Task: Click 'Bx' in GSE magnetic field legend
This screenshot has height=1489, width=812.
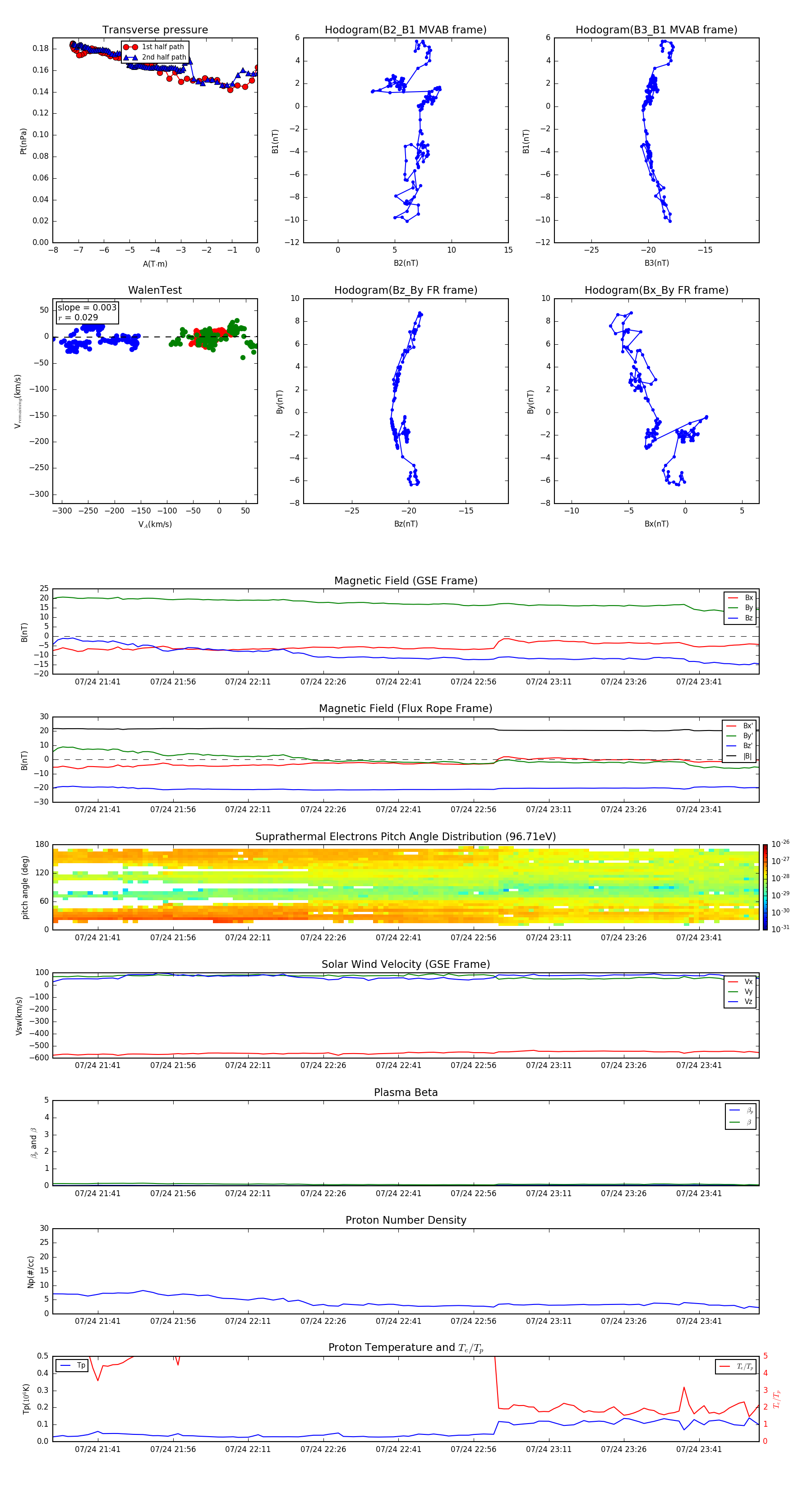Action: [748, 598]
